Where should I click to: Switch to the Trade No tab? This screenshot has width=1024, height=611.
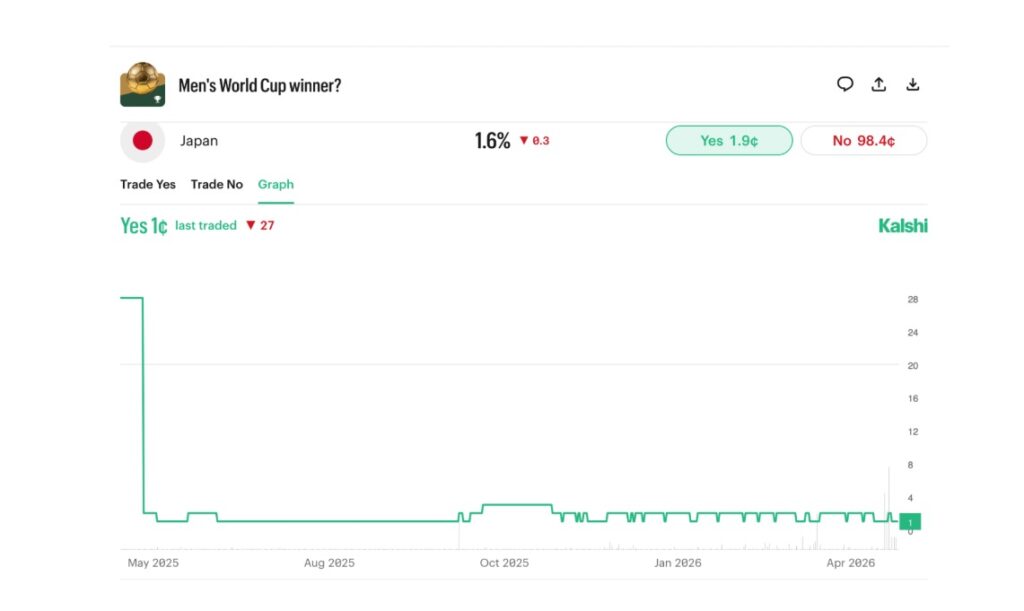coord(217,185)
